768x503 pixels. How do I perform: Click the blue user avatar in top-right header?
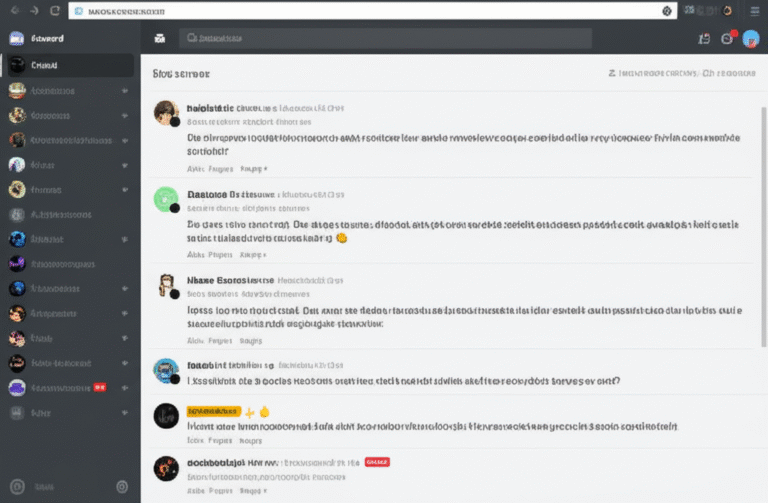(x=751, y=39)
